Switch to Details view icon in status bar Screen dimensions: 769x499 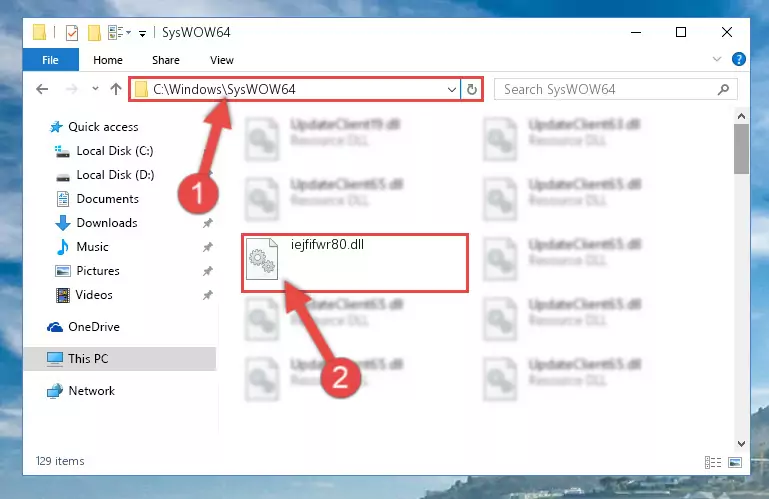pyautogui.click(x=713, y=462)
